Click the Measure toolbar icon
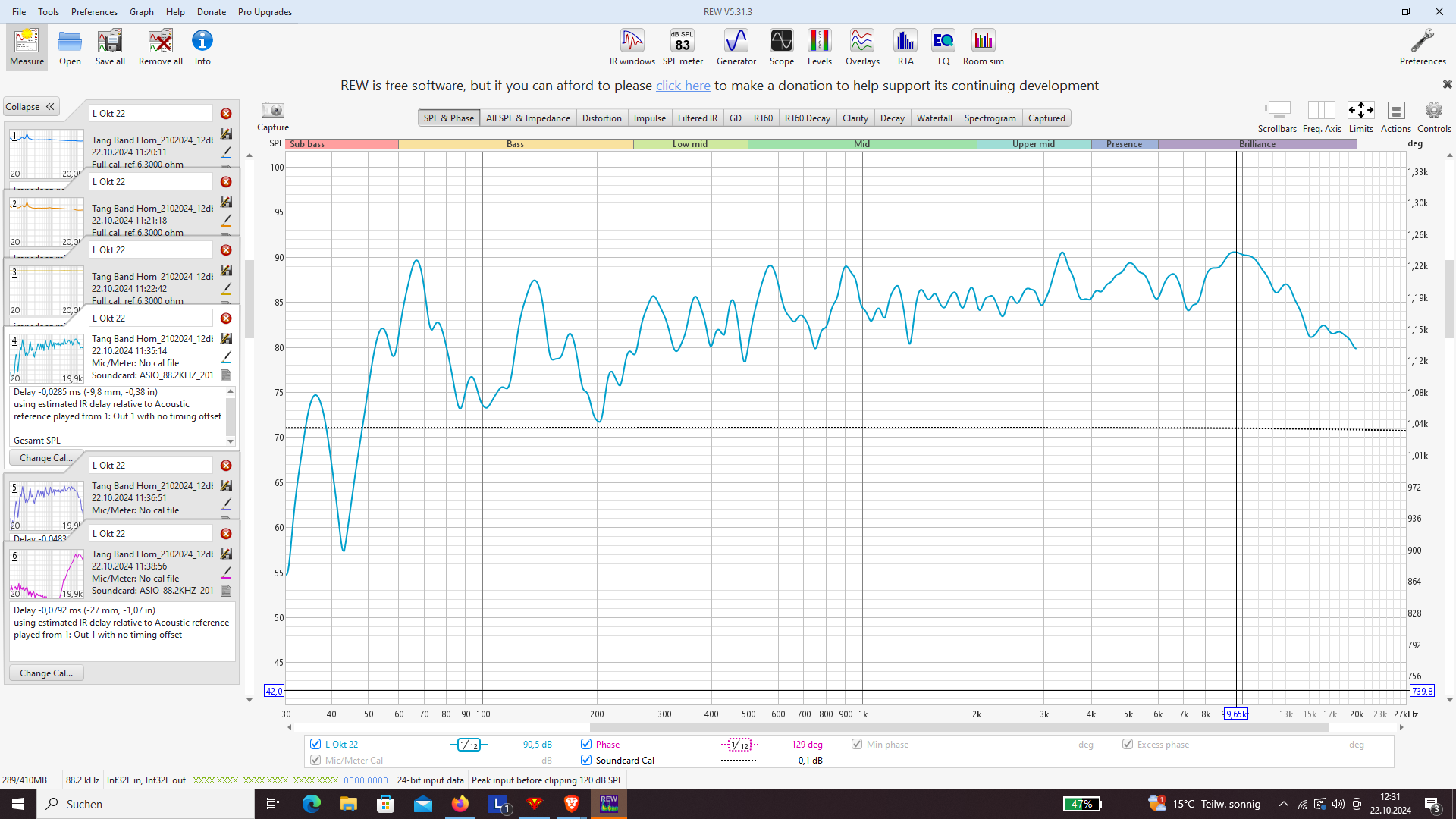1456x819 pixels. click(27, 47)
